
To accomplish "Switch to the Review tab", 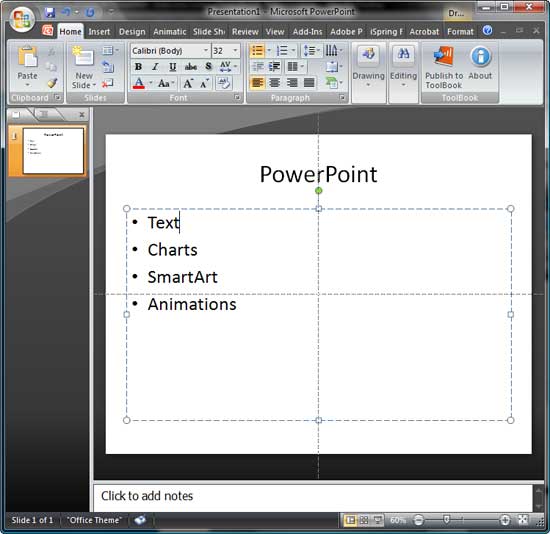I will pos(245,32).
